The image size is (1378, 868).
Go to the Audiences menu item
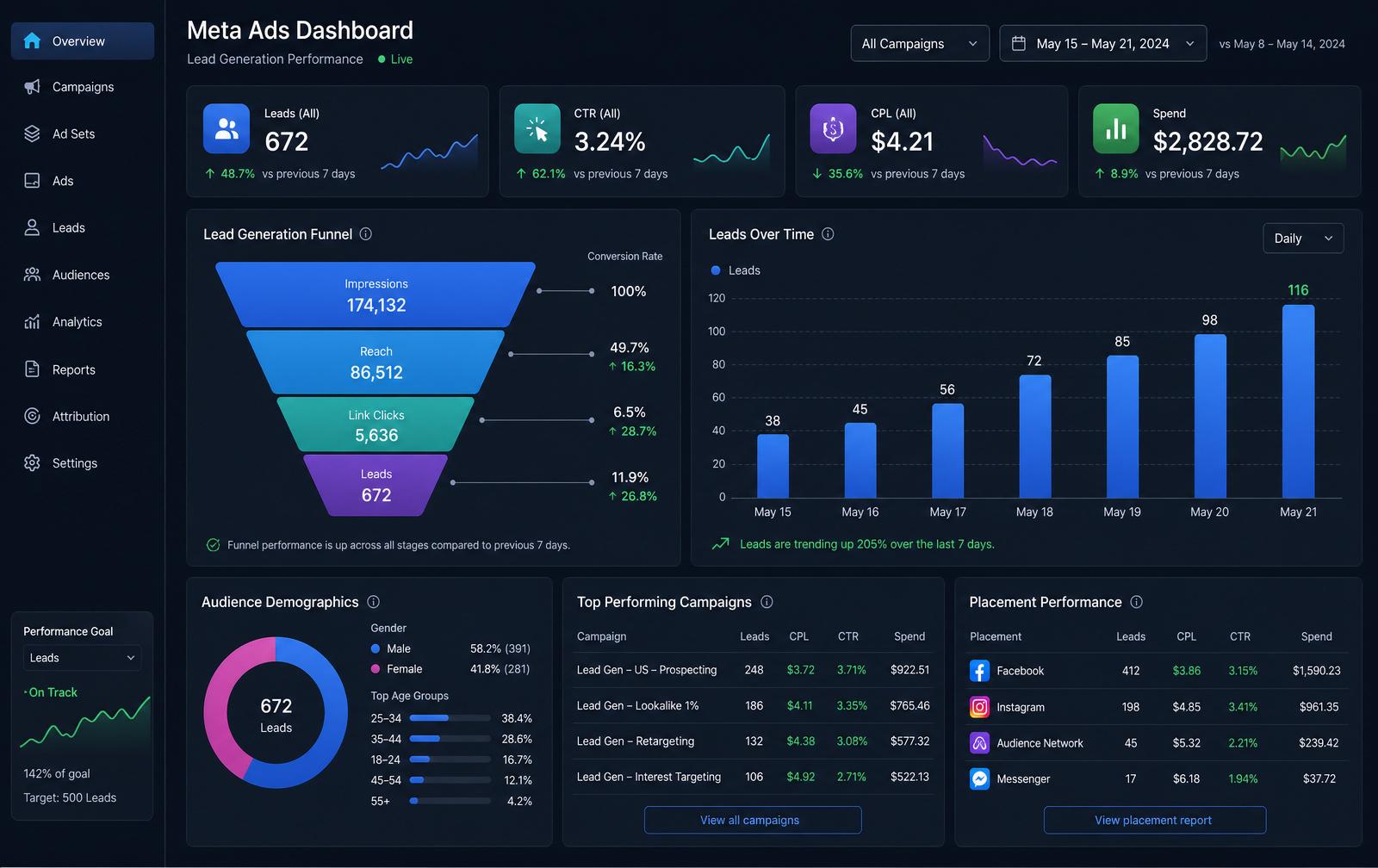[83, 275]
